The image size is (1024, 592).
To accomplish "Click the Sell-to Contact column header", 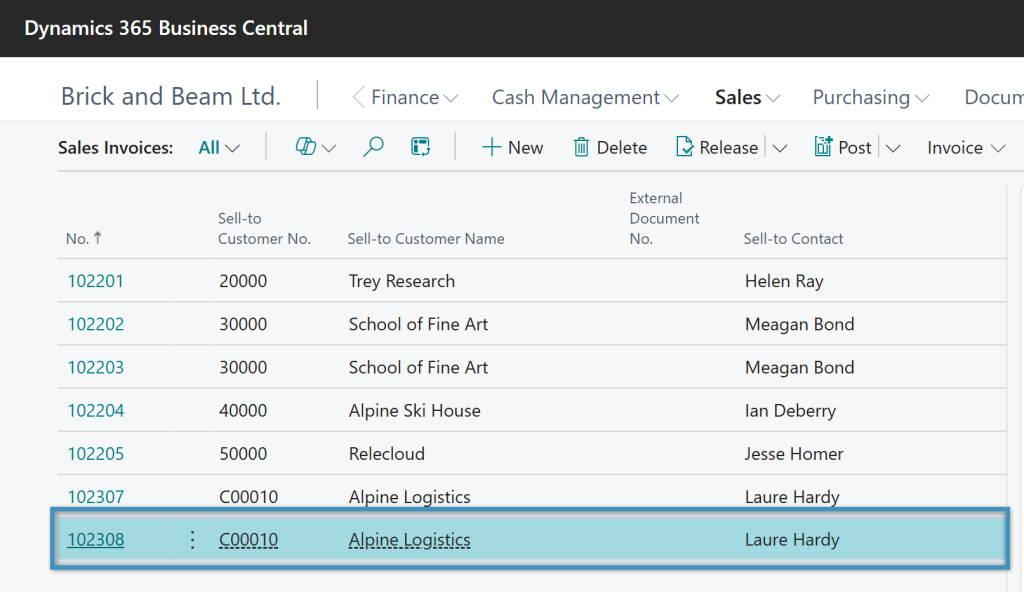I will 793,238.
